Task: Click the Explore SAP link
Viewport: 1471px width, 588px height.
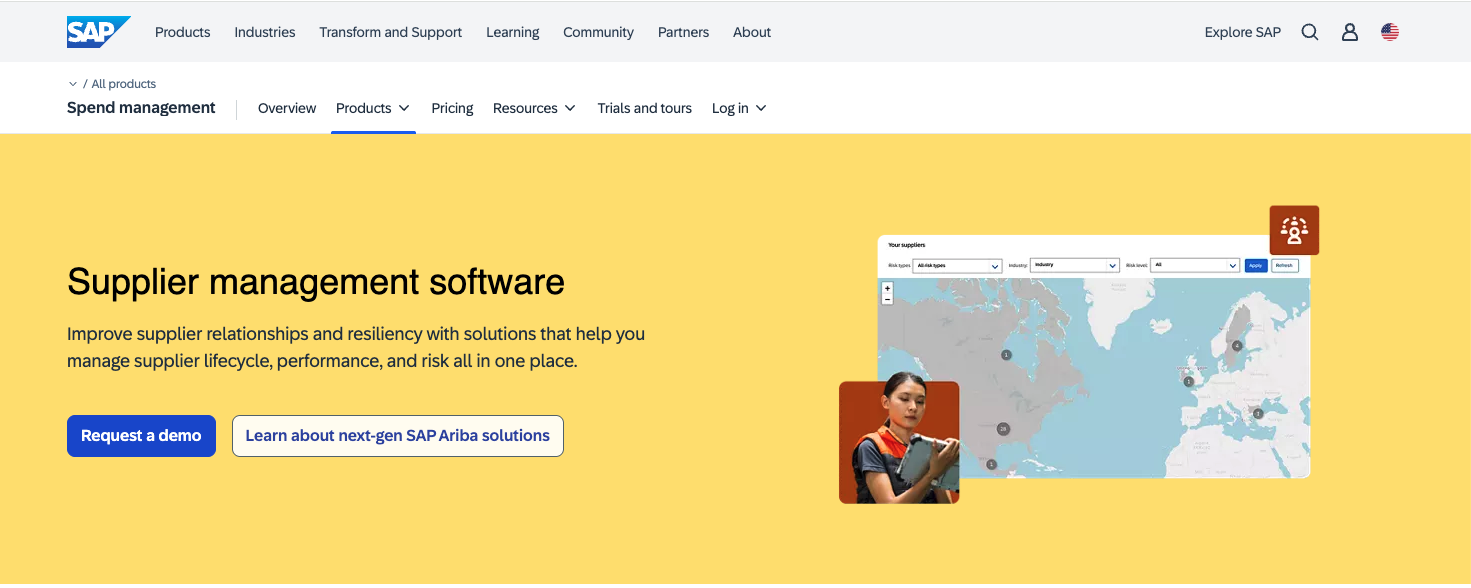Action: click(1243, 32)
